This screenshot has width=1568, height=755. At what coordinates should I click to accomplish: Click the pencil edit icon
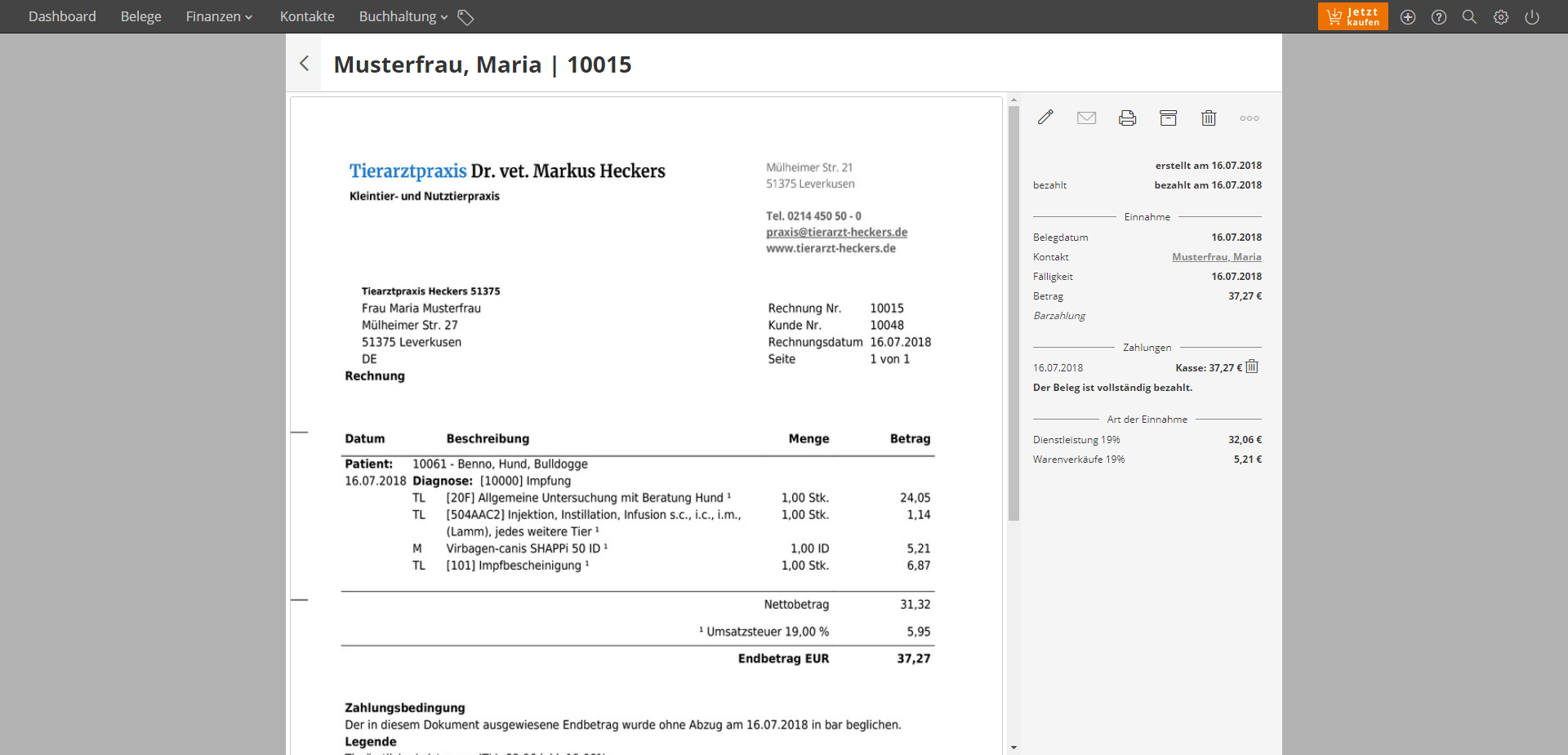point(1045,118)
